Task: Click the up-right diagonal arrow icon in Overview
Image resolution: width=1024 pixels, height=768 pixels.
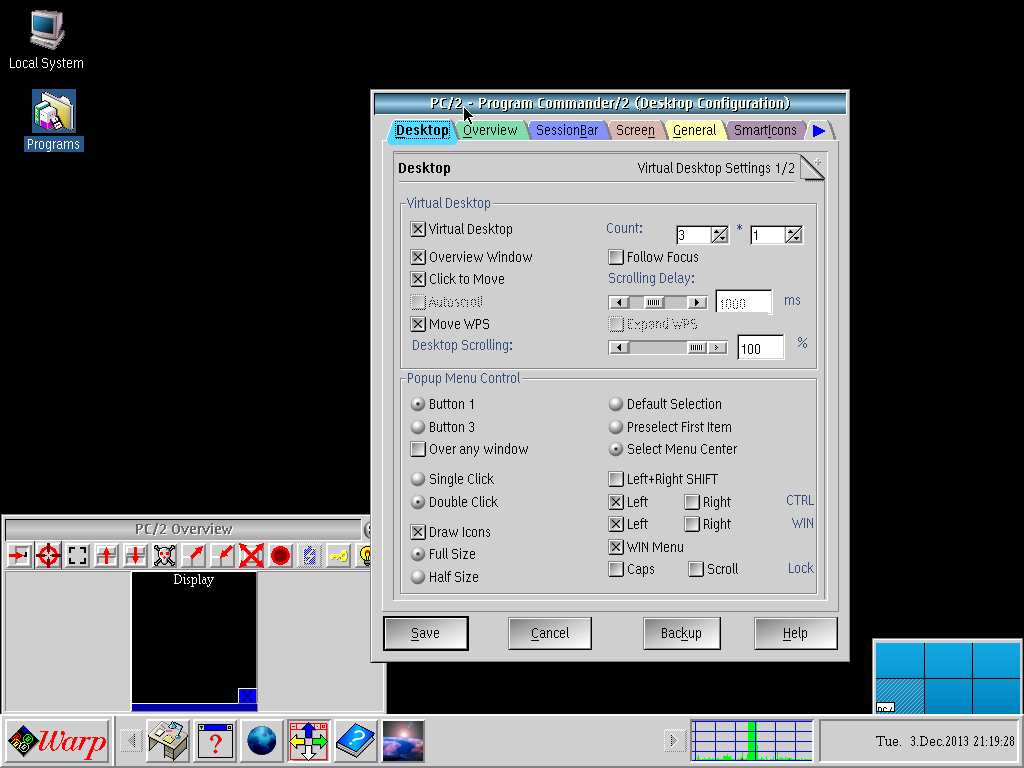Action: click(193, 555)
